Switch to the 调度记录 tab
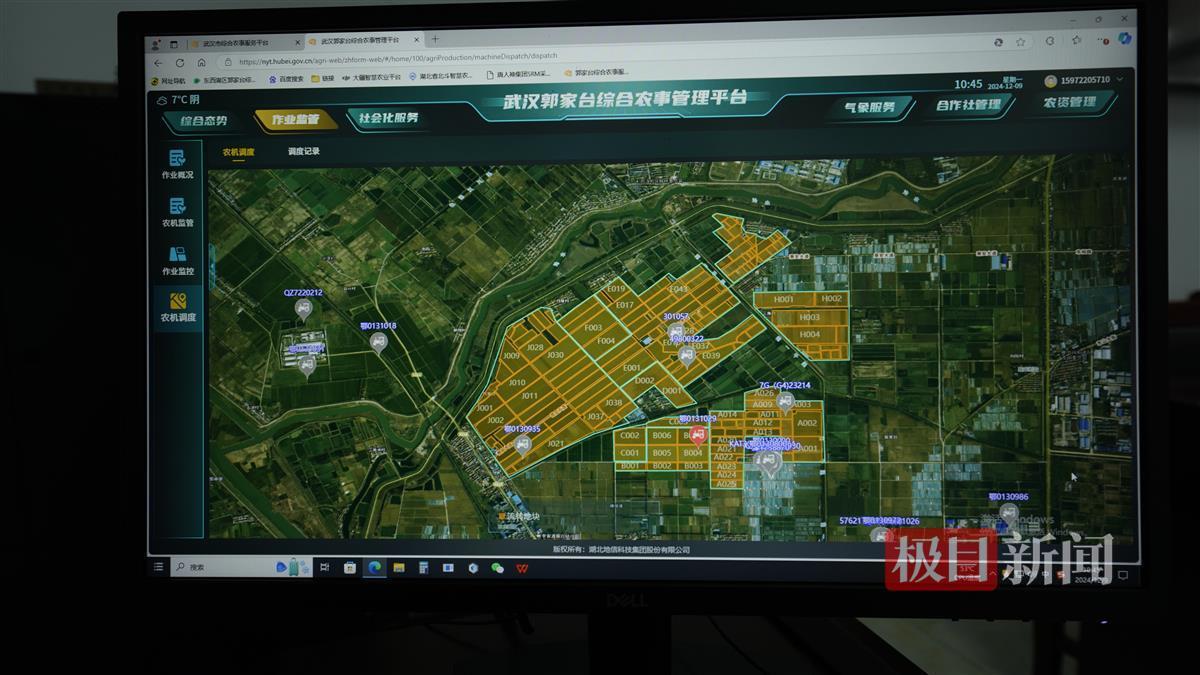The height and width of the screenshot is (675, 1200). [x=304, y=152]
